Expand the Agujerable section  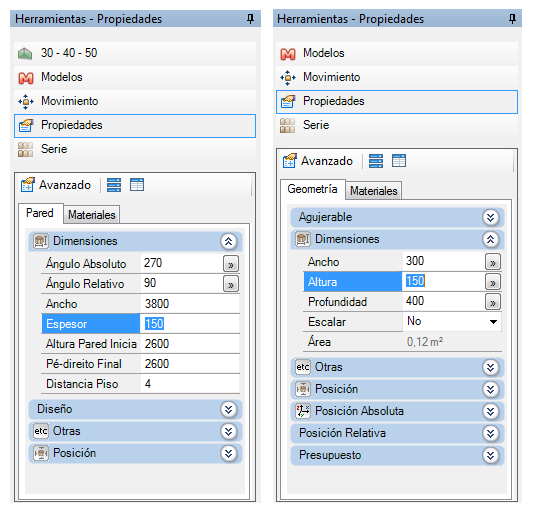[x=491, y=217]
